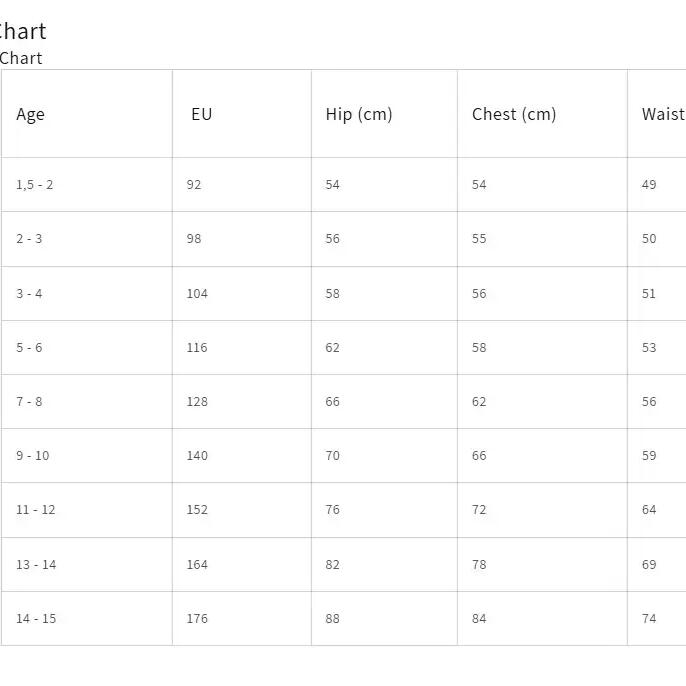Select EU size 98 cell
This screenshot has height=686, width=686.
(242, 239)
